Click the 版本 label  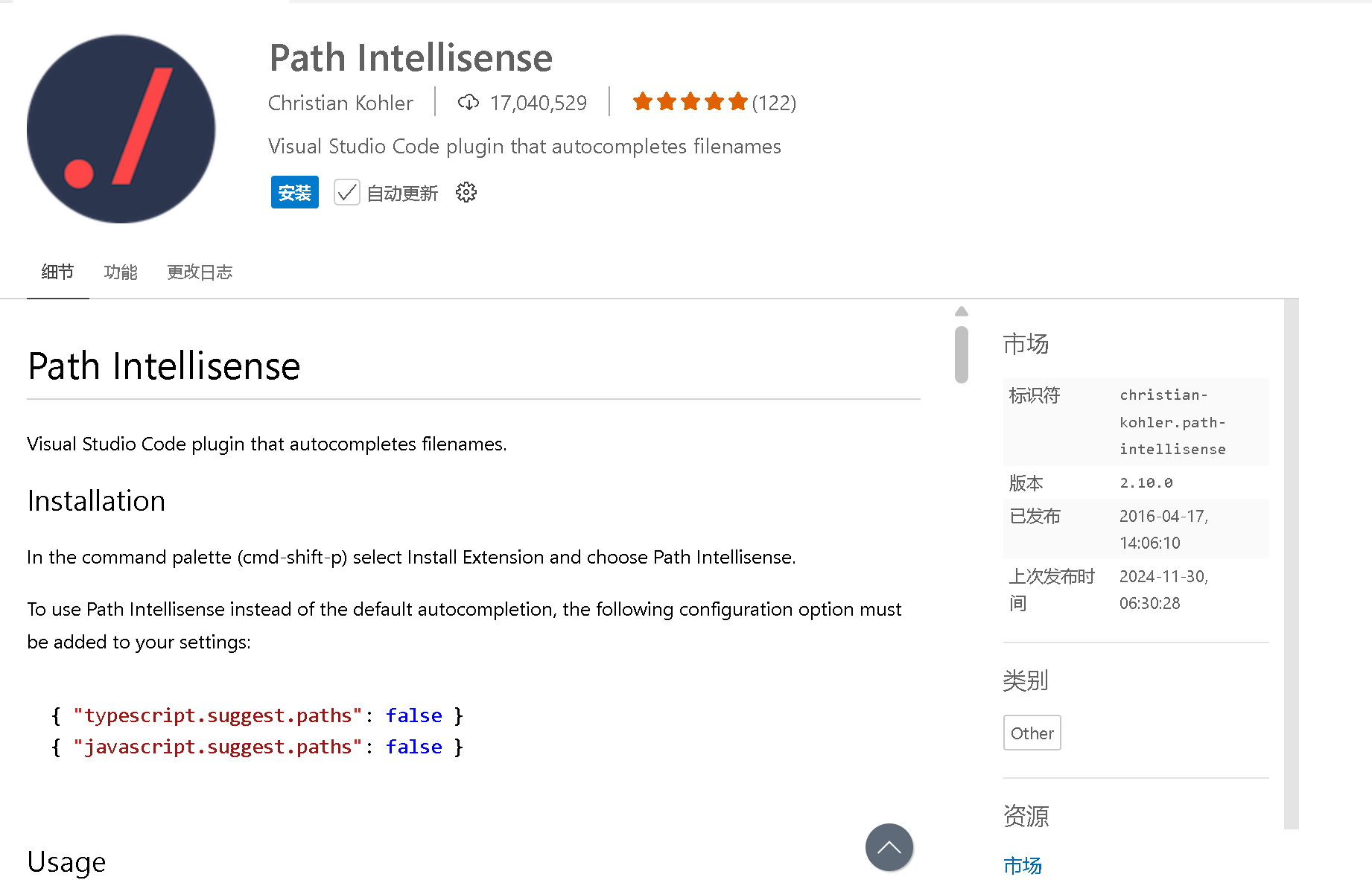(x=1026, y=483)
